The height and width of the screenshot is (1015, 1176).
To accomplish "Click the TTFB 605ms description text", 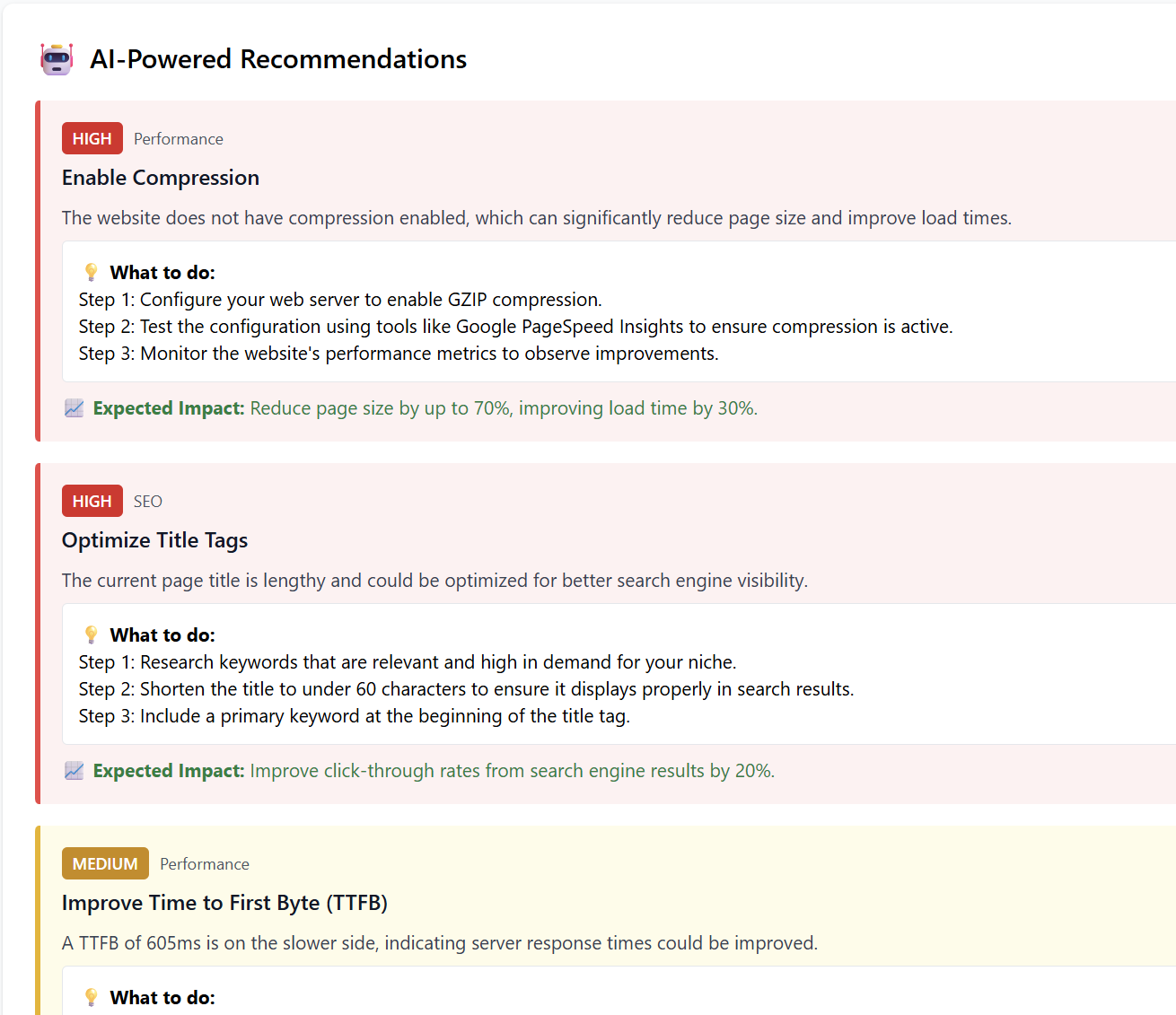I will coord(439,943).
